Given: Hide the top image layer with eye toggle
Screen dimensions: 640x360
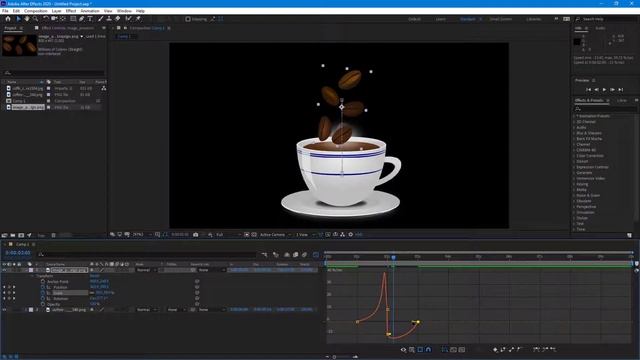Looking at the screenshot, I should pyautogui.click(x=4, y=270).
